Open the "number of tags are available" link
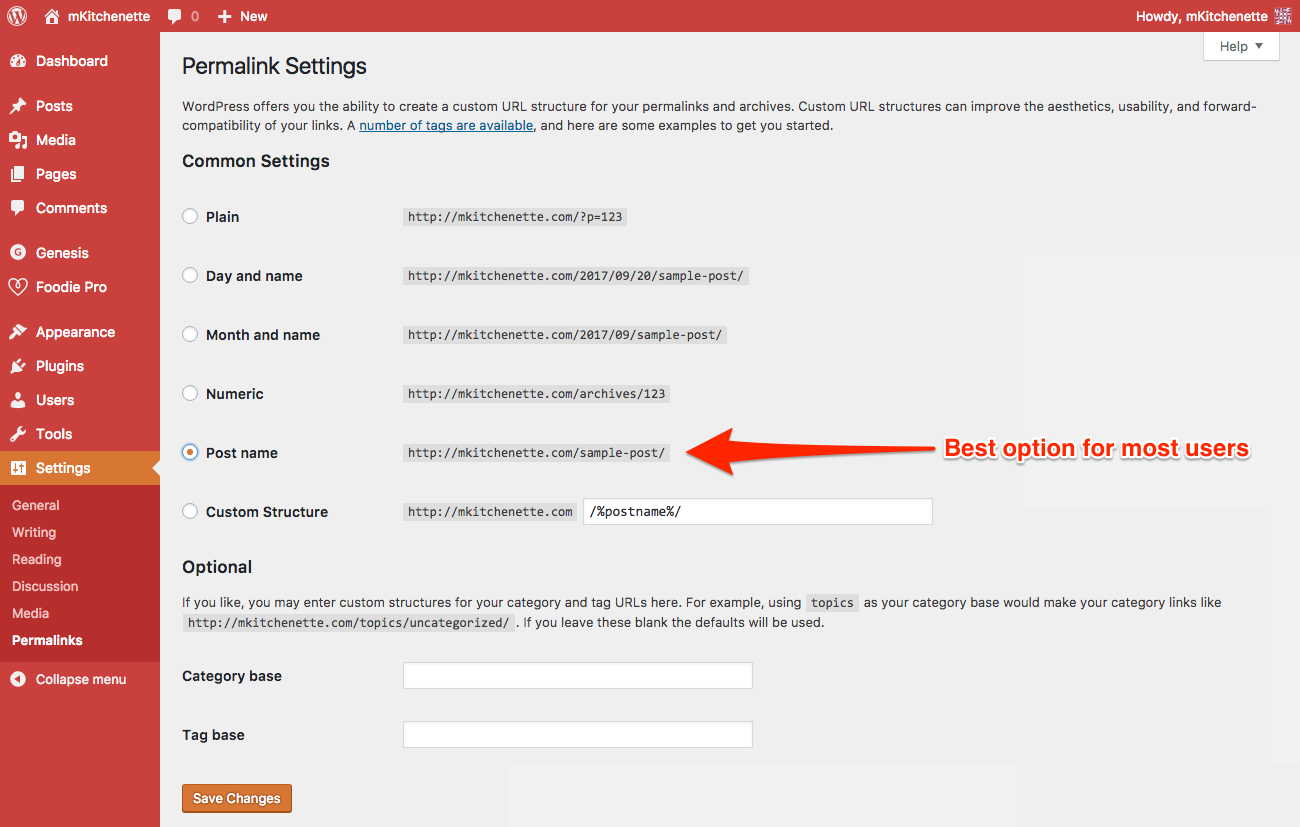 click(x=446, y=126)
